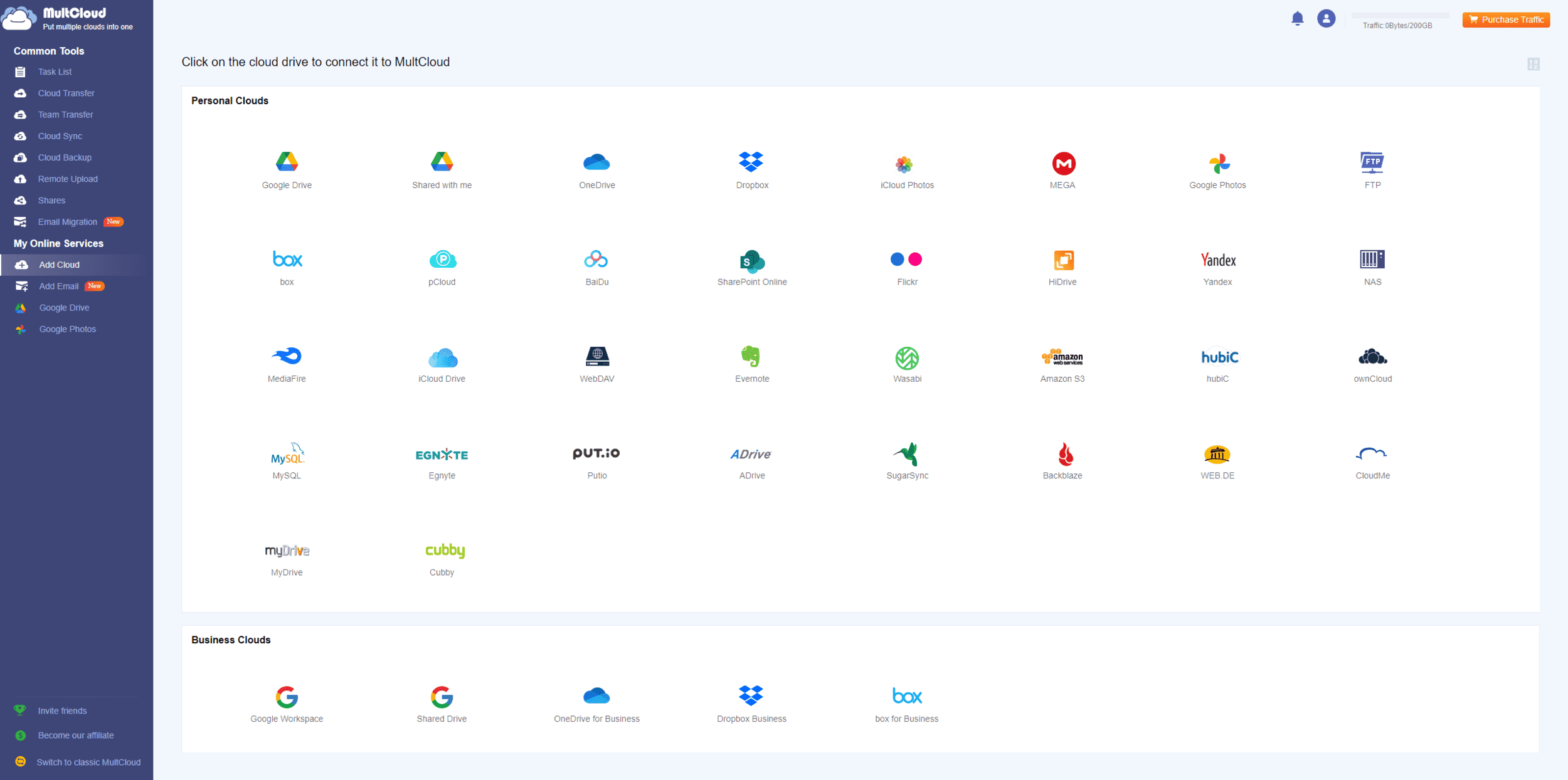
Task: Go to Cloud Sync tool
Action: [60, 136]
